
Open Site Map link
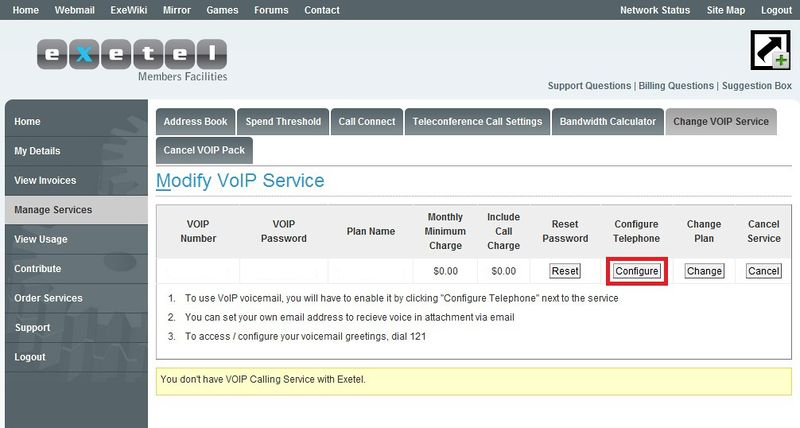[x=726, y=10]
